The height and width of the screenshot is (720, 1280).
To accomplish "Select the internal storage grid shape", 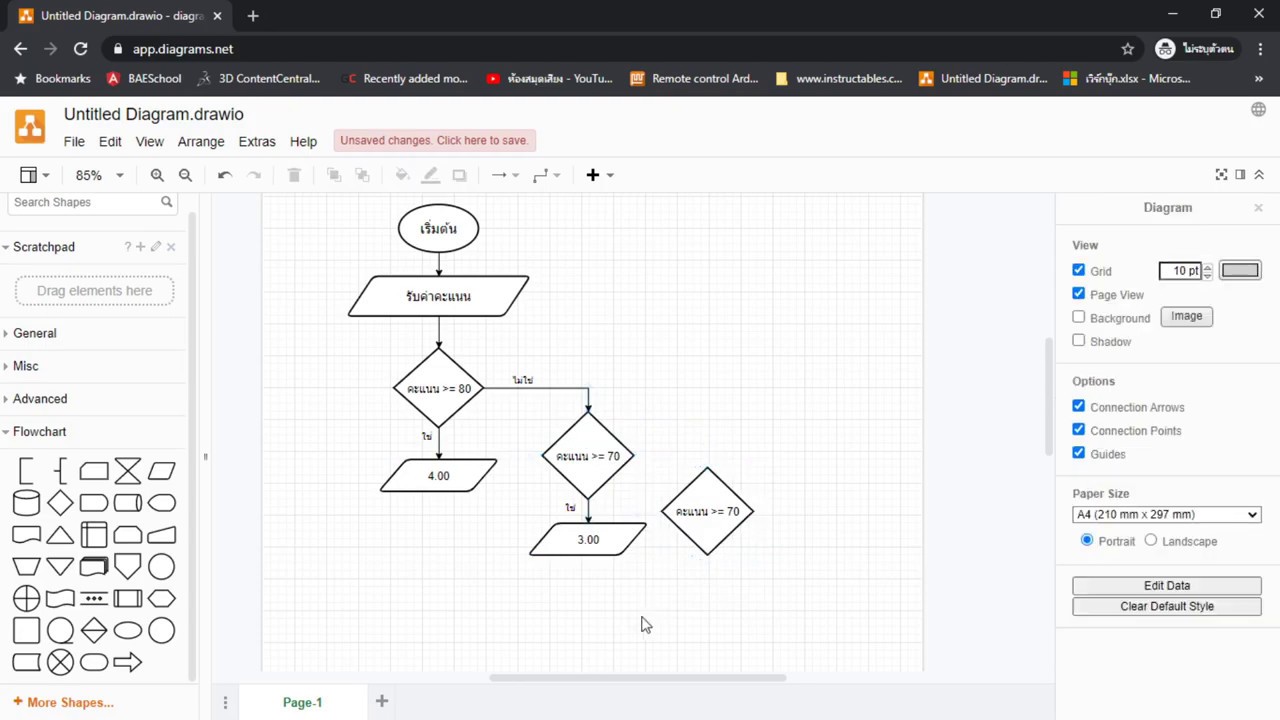I will pos(94,535).
